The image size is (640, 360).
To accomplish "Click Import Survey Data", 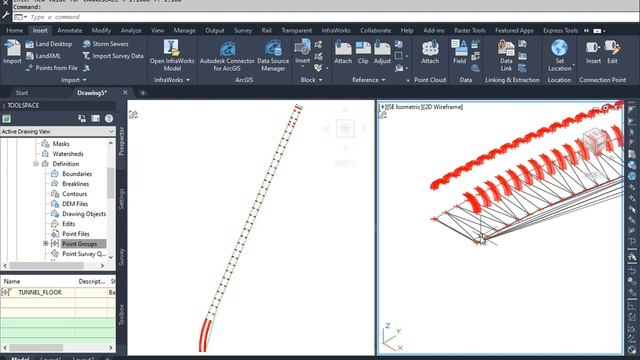I will [113, 56].
